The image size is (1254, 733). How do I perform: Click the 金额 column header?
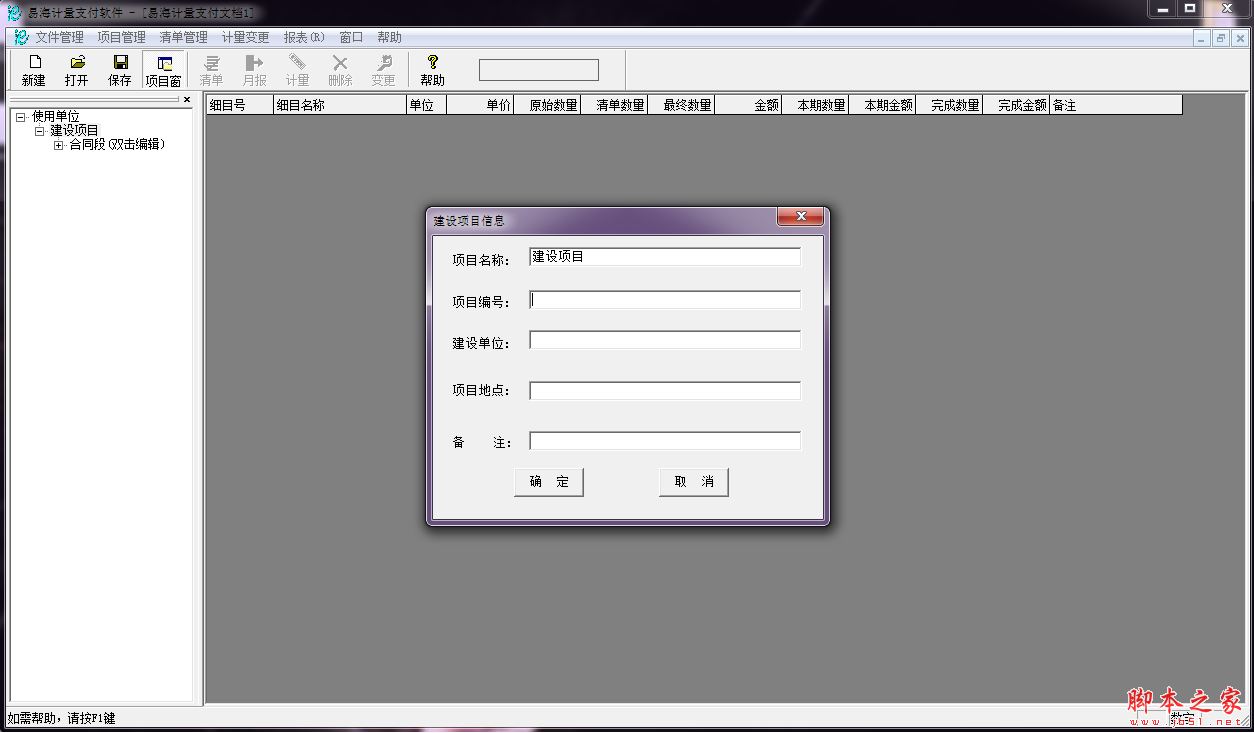coord(749,105)
